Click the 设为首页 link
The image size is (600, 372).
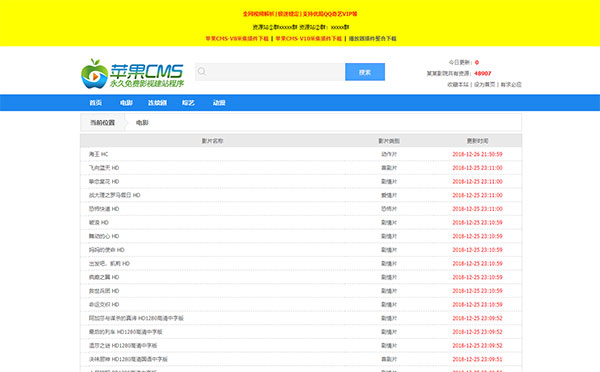point(484,85)
